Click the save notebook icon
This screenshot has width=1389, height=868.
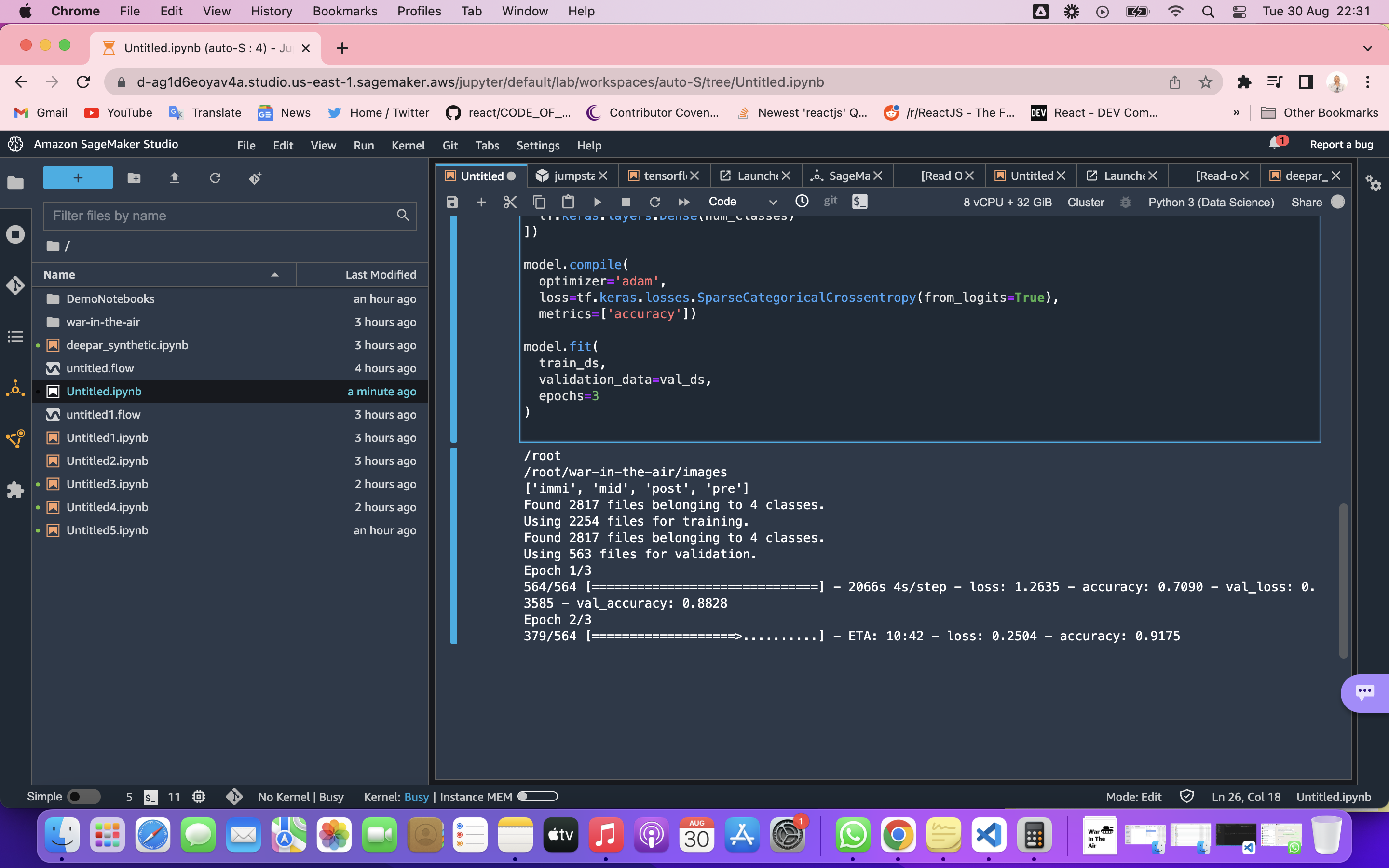pos(452,202)
